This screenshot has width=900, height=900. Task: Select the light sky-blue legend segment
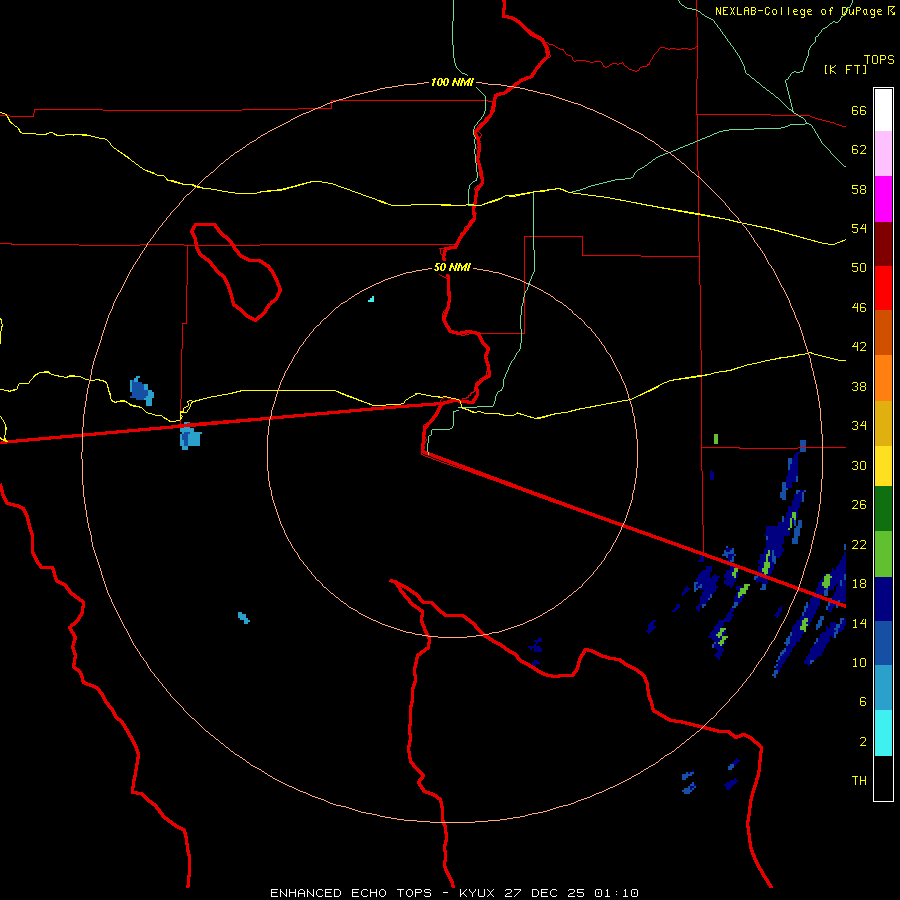pyautogui.click(x=883, y=688)
